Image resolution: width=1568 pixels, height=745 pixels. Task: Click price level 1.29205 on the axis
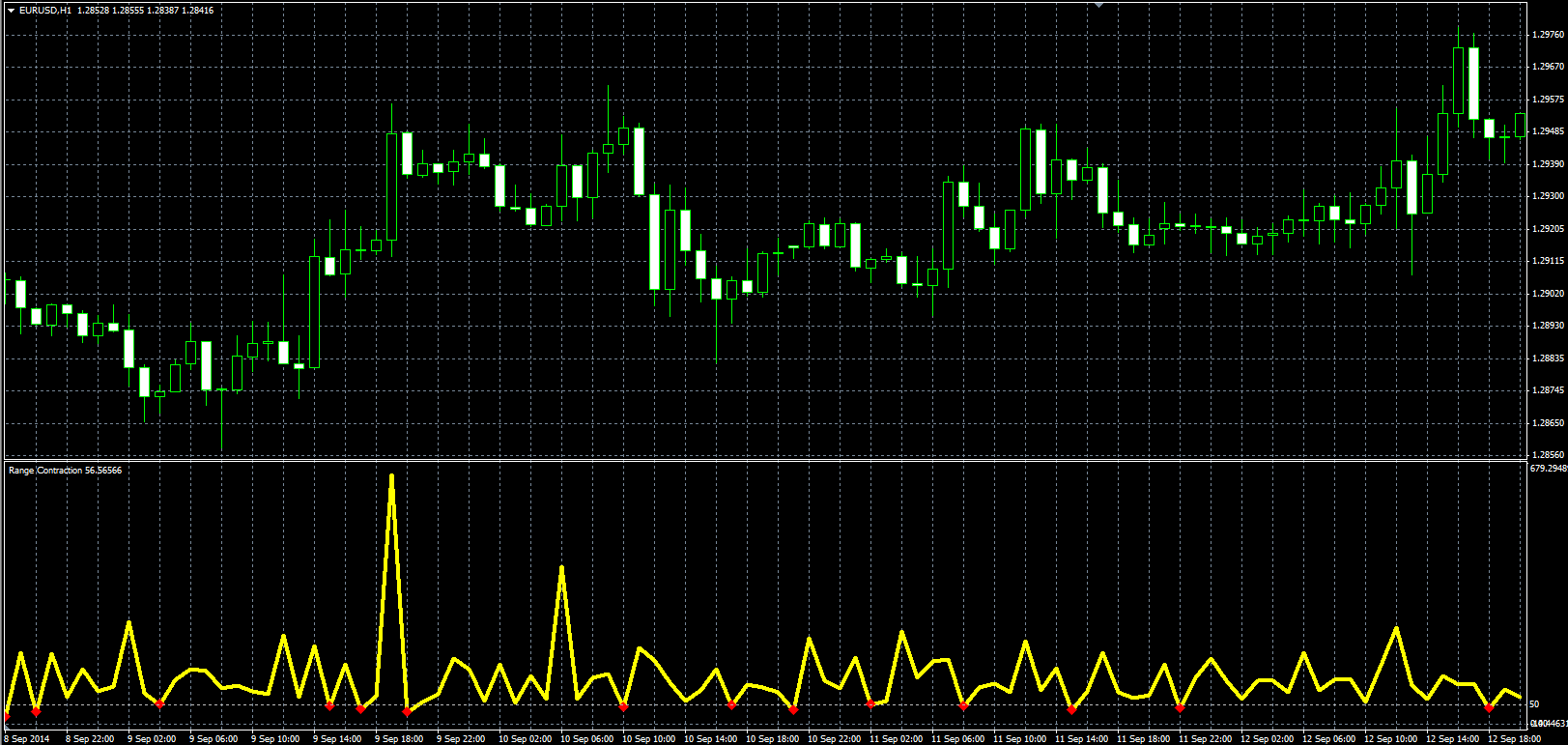point(1548,228)
